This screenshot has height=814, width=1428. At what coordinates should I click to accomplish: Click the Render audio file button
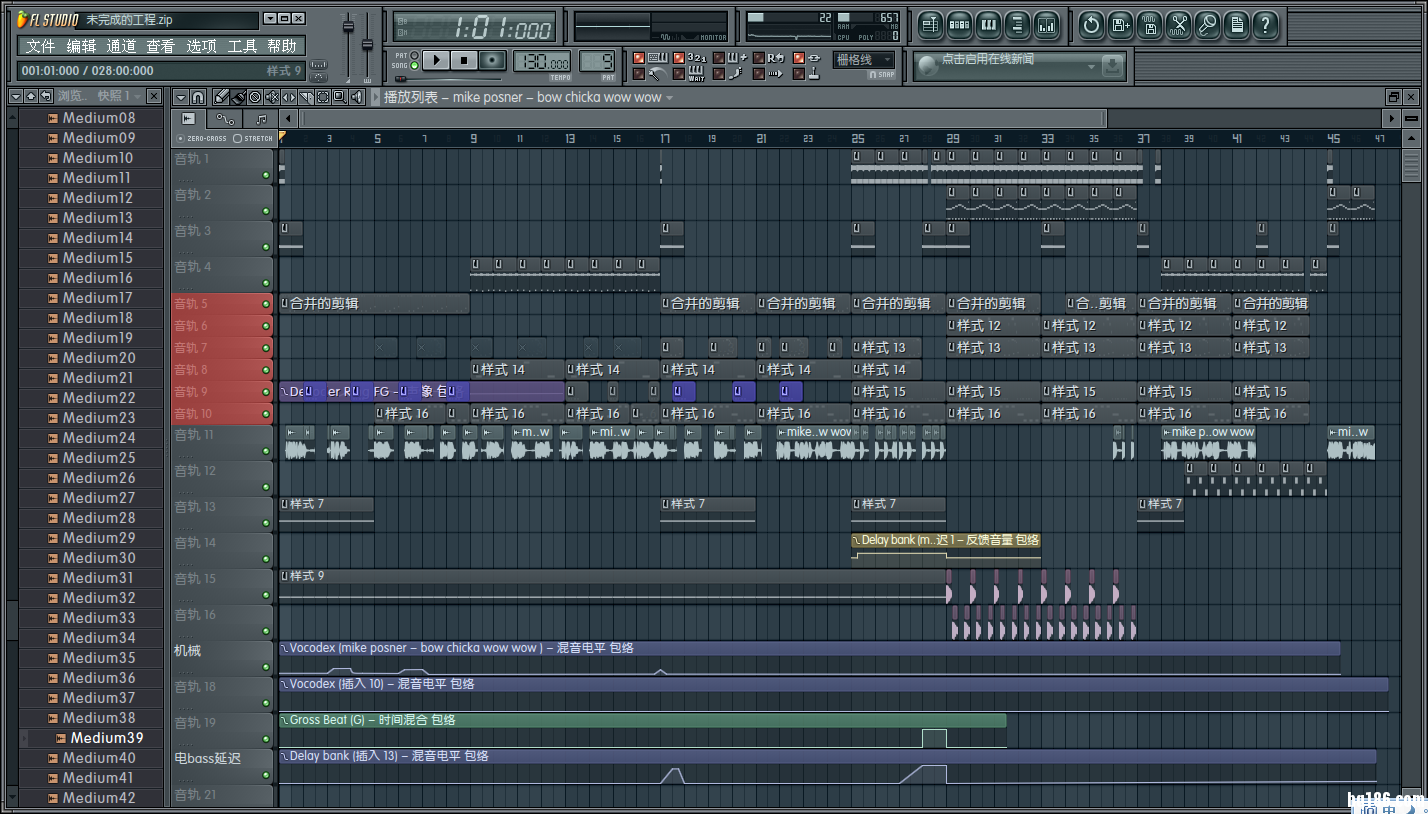pos(1150,25)
